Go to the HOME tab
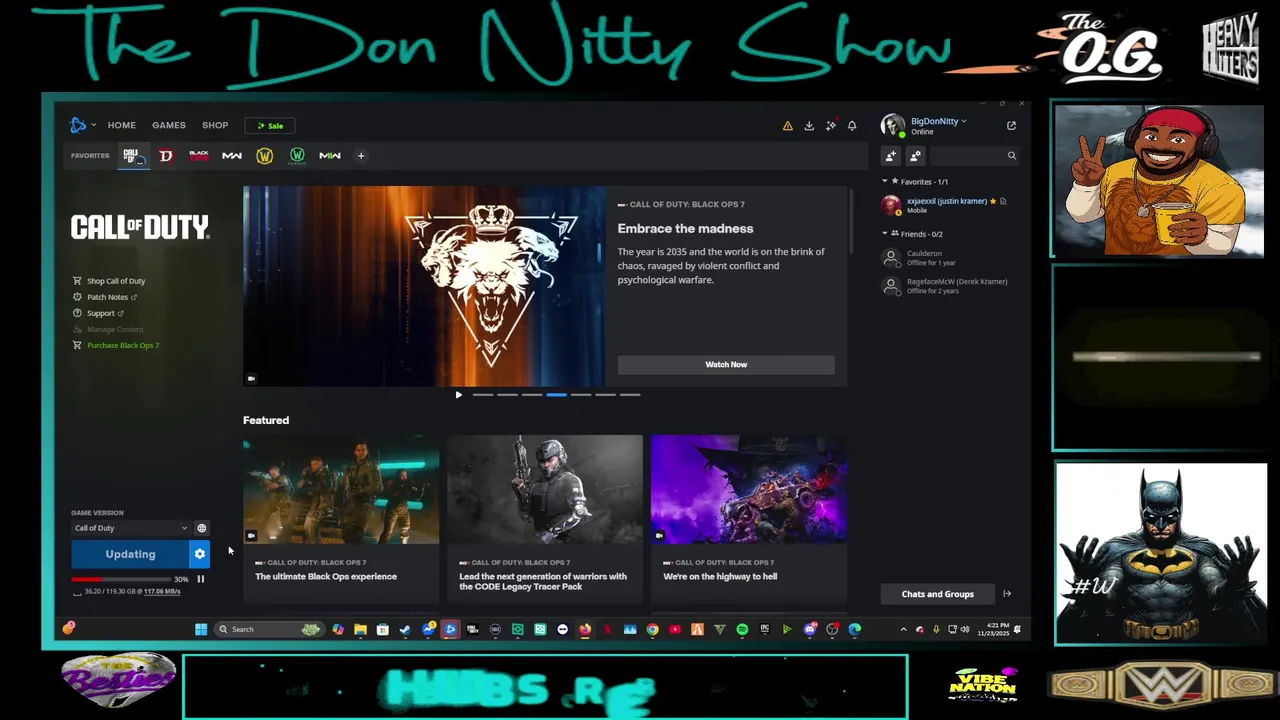1280x720 pixels. (x=121, y=125)
